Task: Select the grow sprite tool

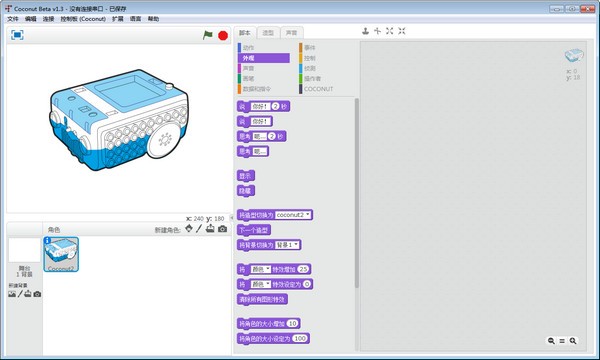Action: click(x=390, y=31)
